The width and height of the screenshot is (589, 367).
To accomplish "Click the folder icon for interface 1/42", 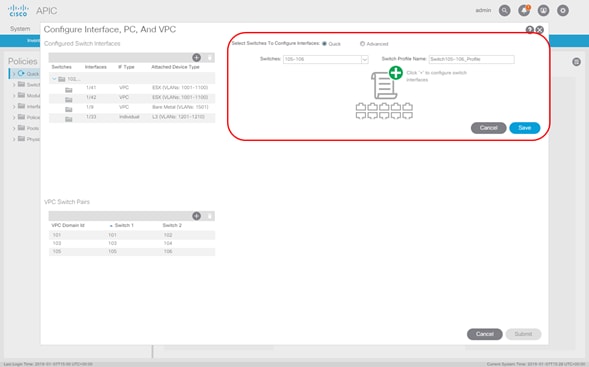I will pyautogui.click(x=68, y=100).
